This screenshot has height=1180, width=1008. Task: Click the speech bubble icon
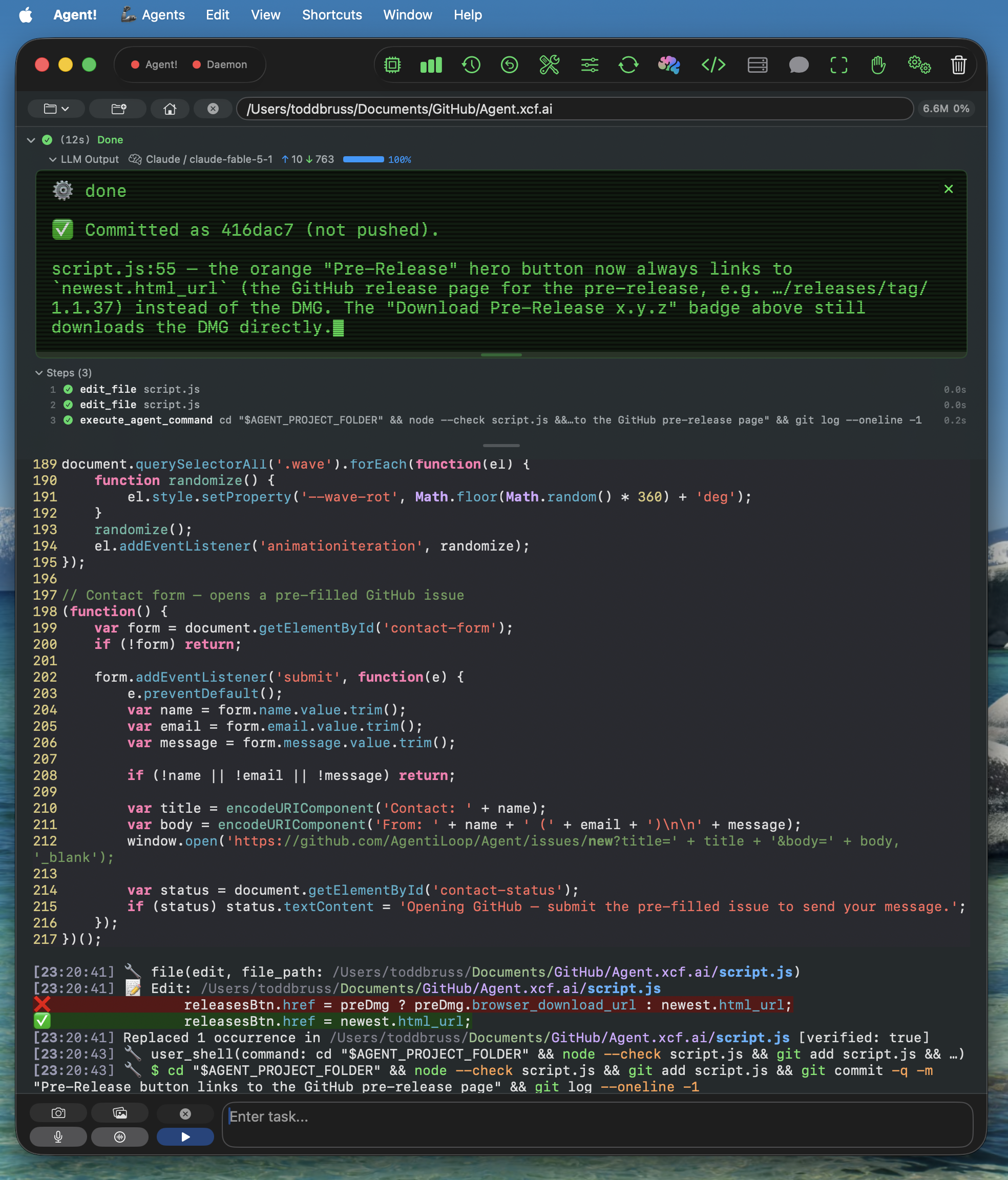point(799,65)
